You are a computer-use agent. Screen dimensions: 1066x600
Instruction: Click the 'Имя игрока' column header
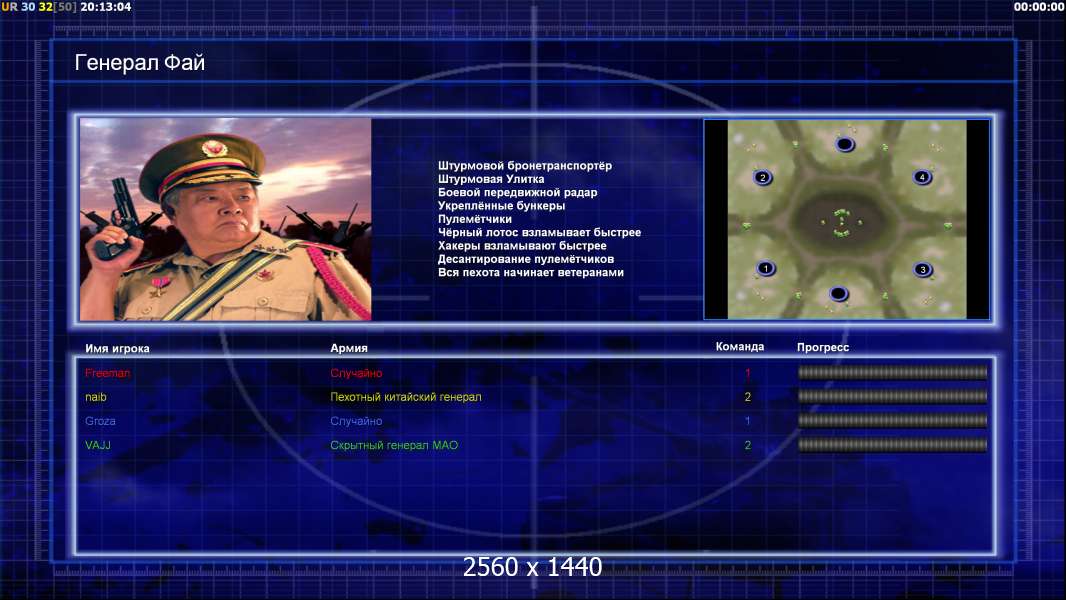(x=118, y=349)
